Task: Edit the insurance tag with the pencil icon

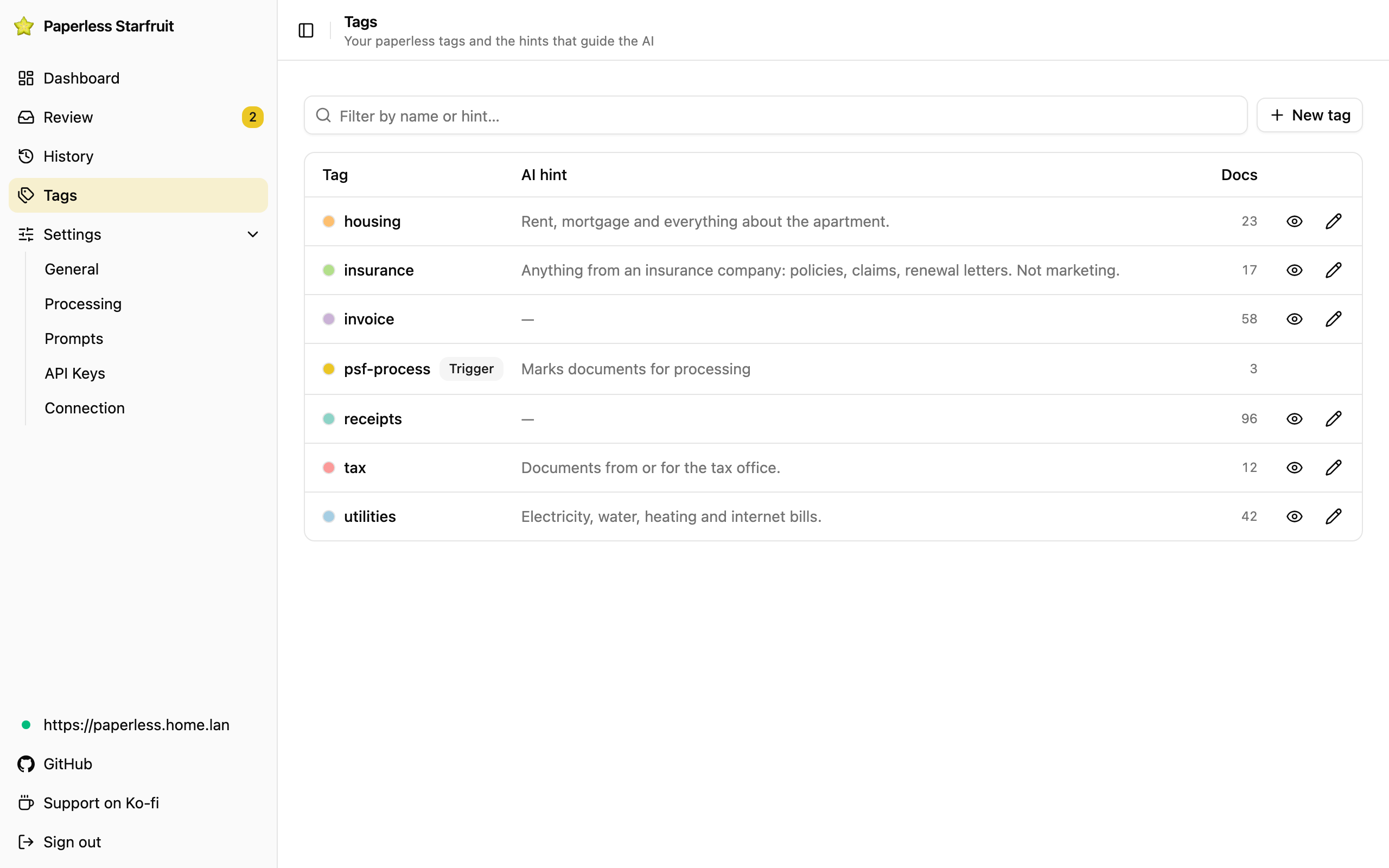Action: pyautogui.click(x=1333, y=270)
